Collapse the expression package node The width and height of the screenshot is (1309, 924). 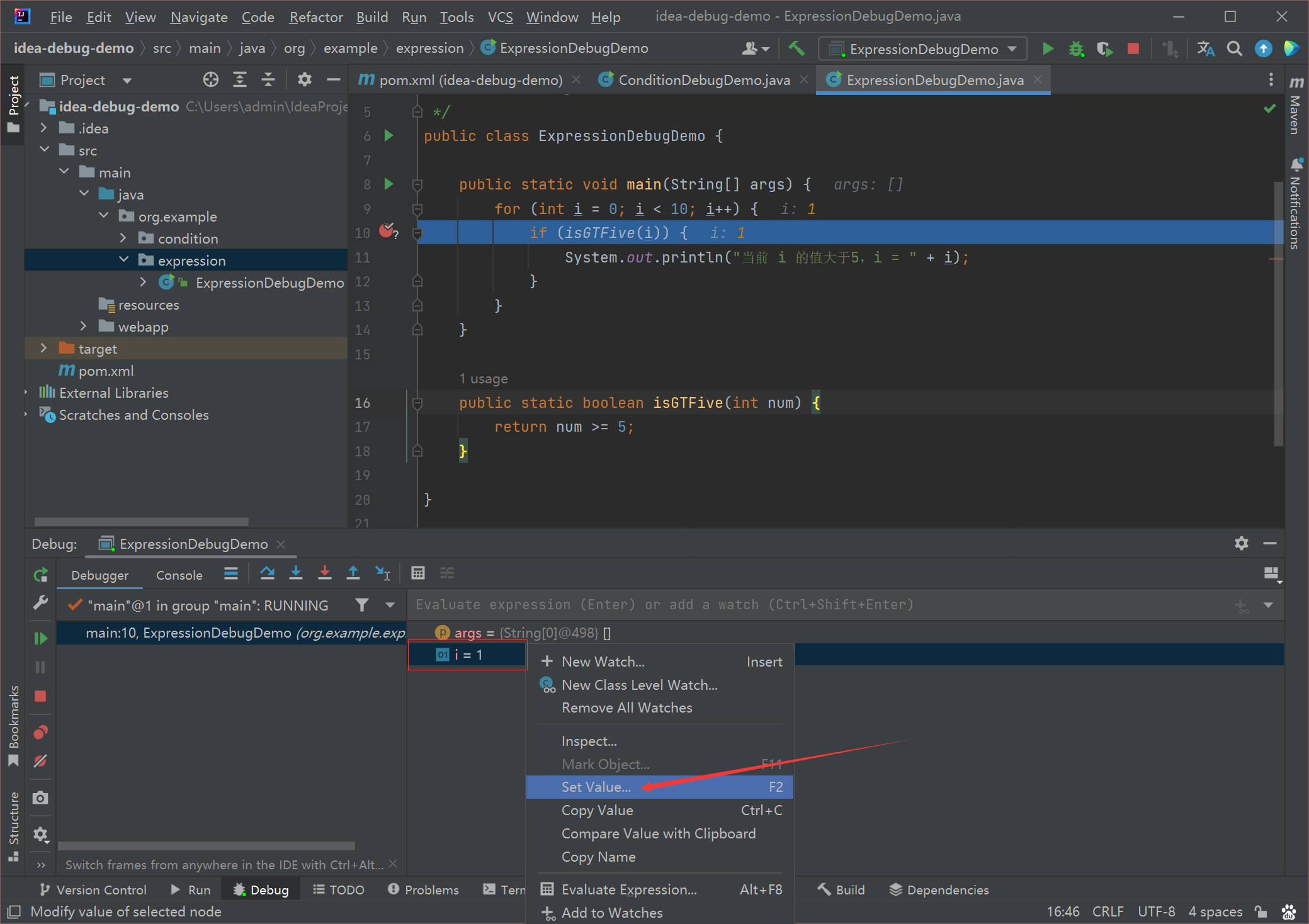click(x=124, y=260)
